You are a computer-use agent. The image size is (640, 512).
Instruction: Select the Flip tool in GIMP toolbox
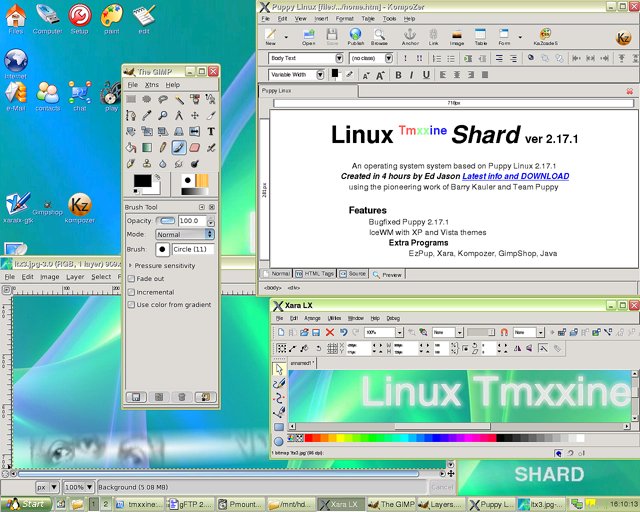coord(195,131)
